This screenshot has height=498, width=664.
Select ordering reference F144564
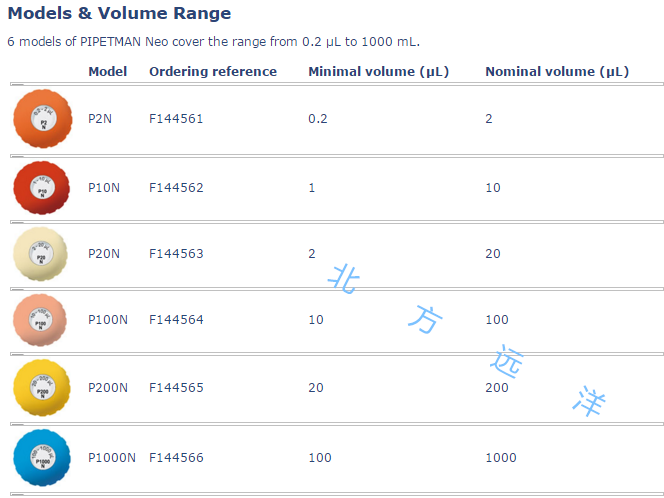176,320
